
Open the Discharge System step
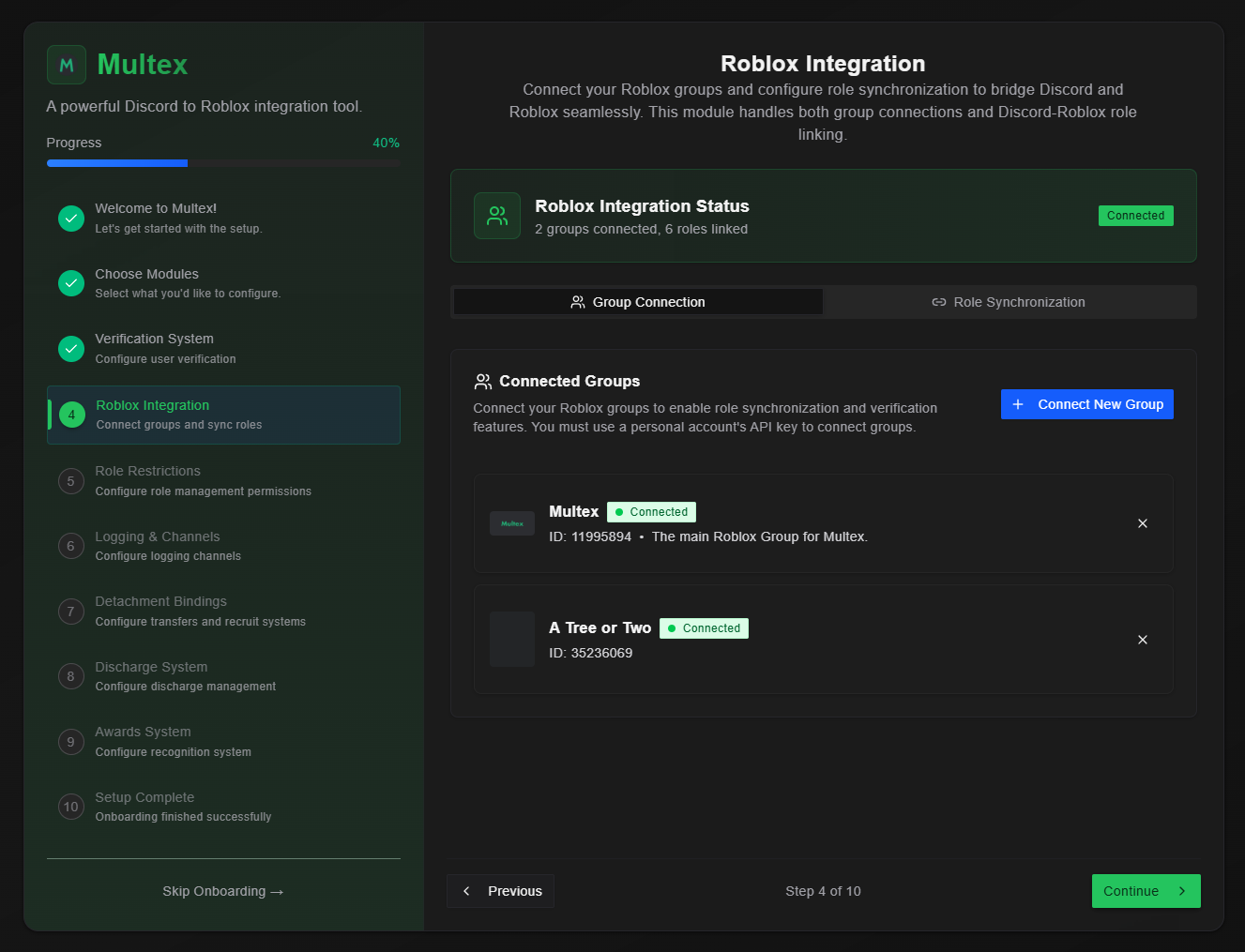(x=223, y=676)
